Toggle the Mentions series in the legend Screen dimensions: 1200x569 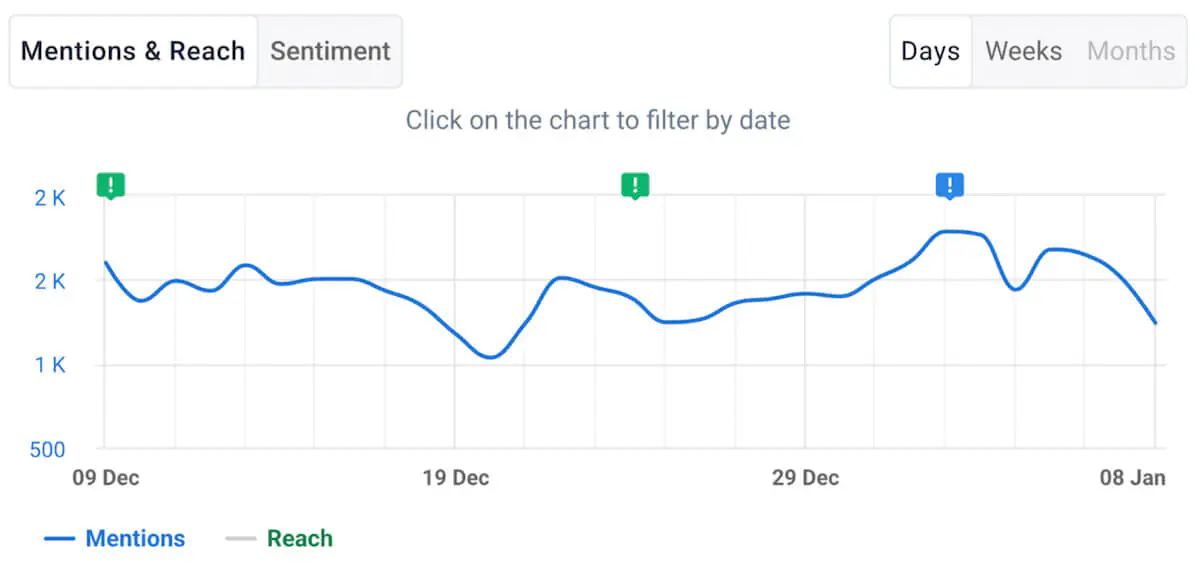coord(135,539)
